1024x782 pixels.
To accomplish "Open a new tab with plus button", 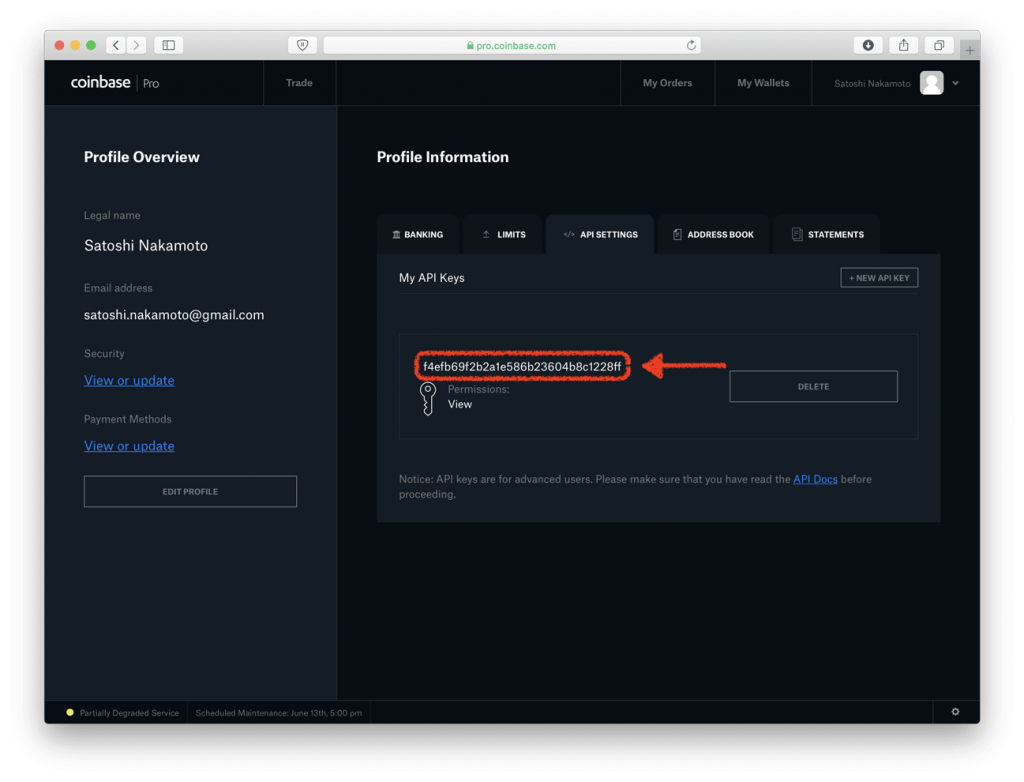I will [970, 50].
